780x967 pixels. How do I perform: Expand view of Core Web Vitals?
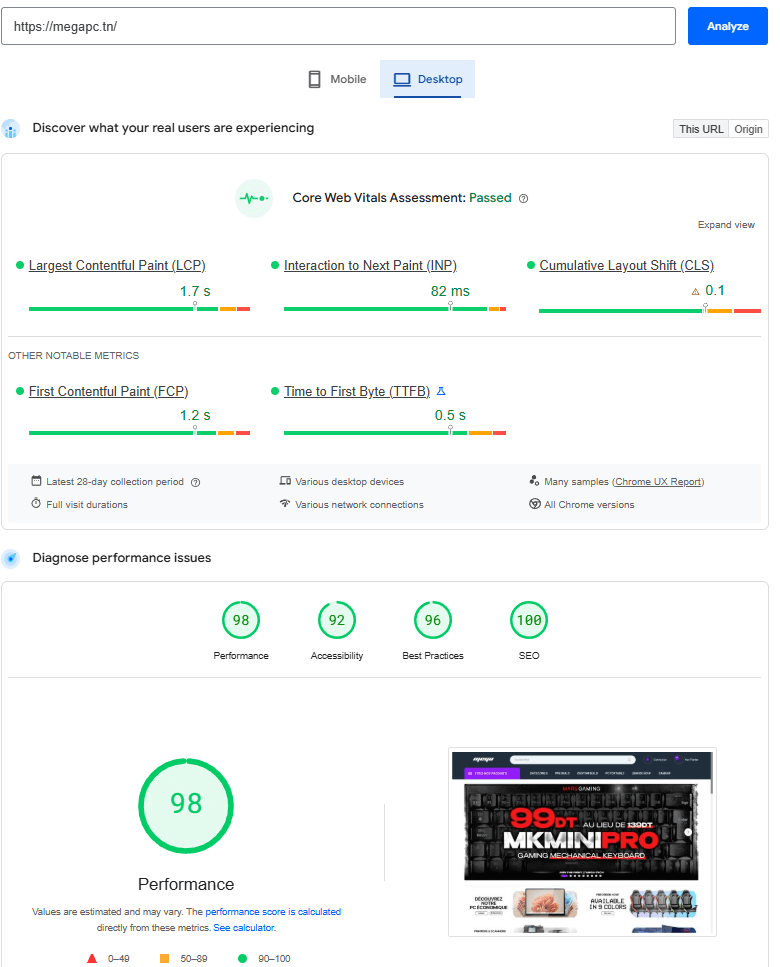(726, 225)
